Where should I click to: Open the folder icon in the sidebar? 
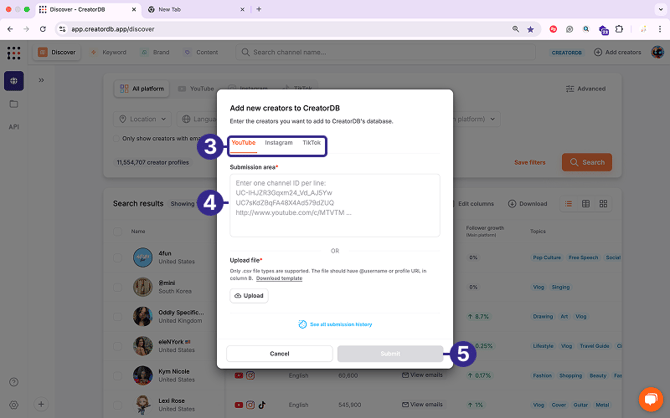tap(14, 104)
